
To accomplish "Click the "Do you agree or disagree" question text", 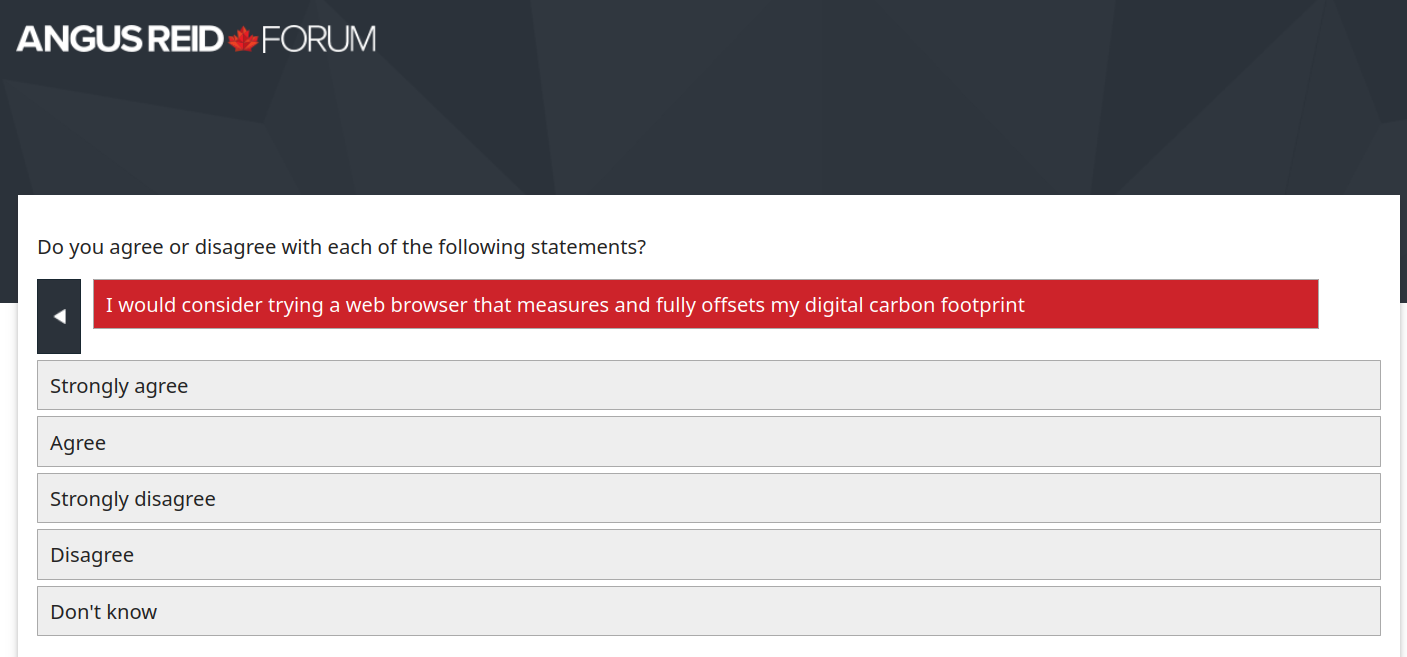I will click(x=200, y=247).
